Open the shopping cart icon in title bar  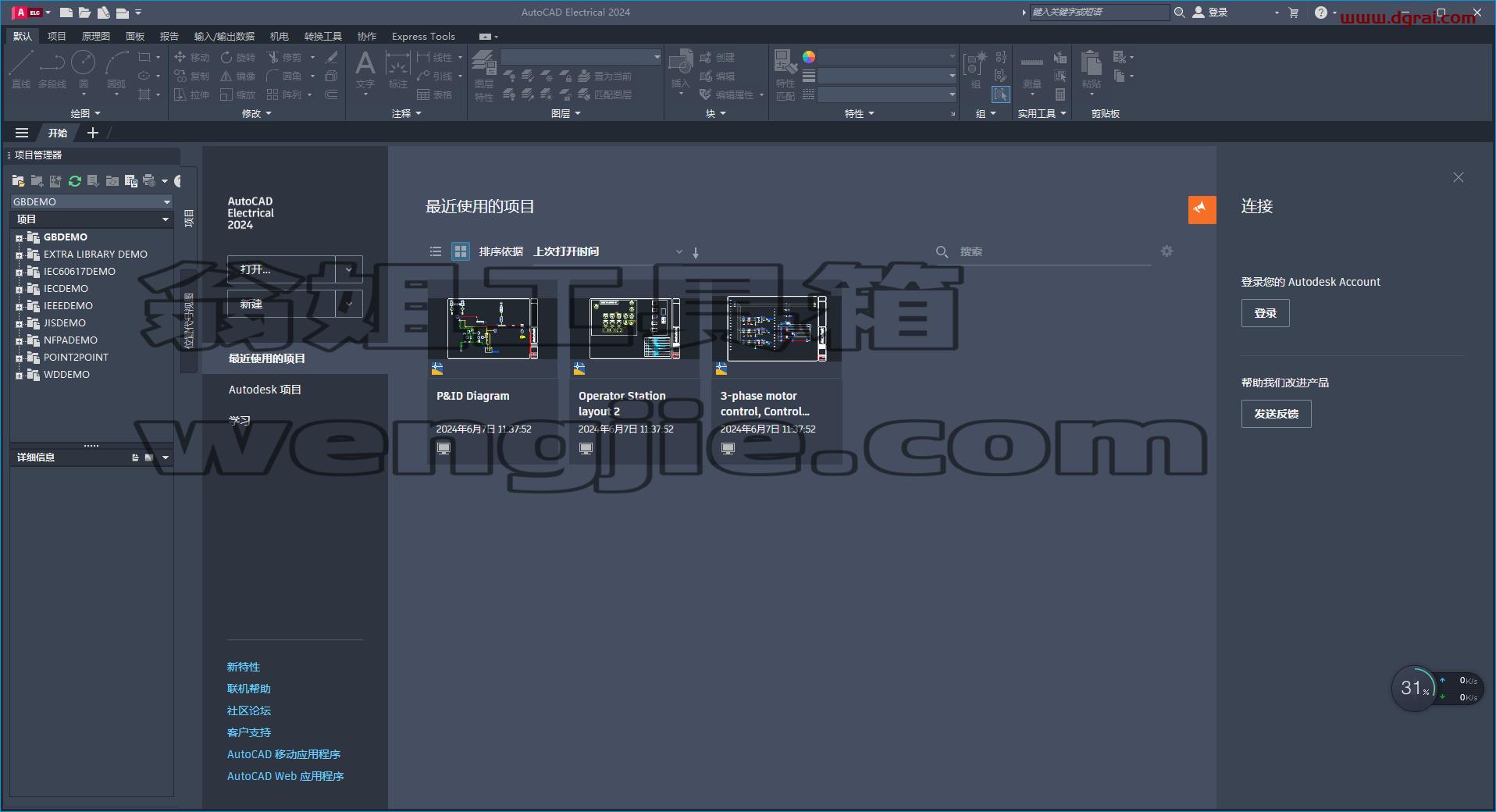pyautogui.click(x=1294, y=12)
